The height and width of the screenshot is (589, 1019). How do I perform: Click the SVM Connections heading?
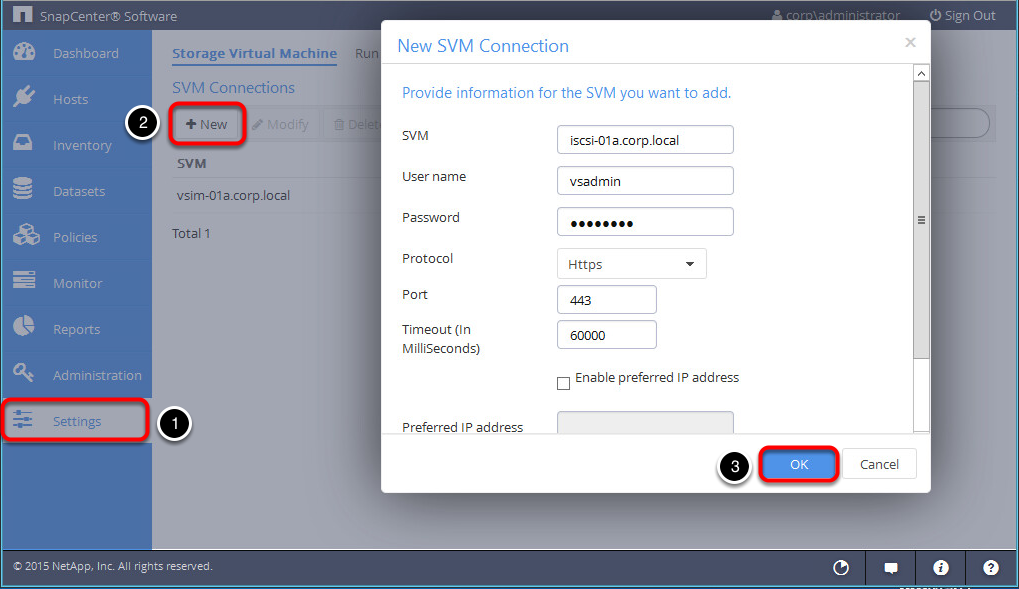[233, 87]
